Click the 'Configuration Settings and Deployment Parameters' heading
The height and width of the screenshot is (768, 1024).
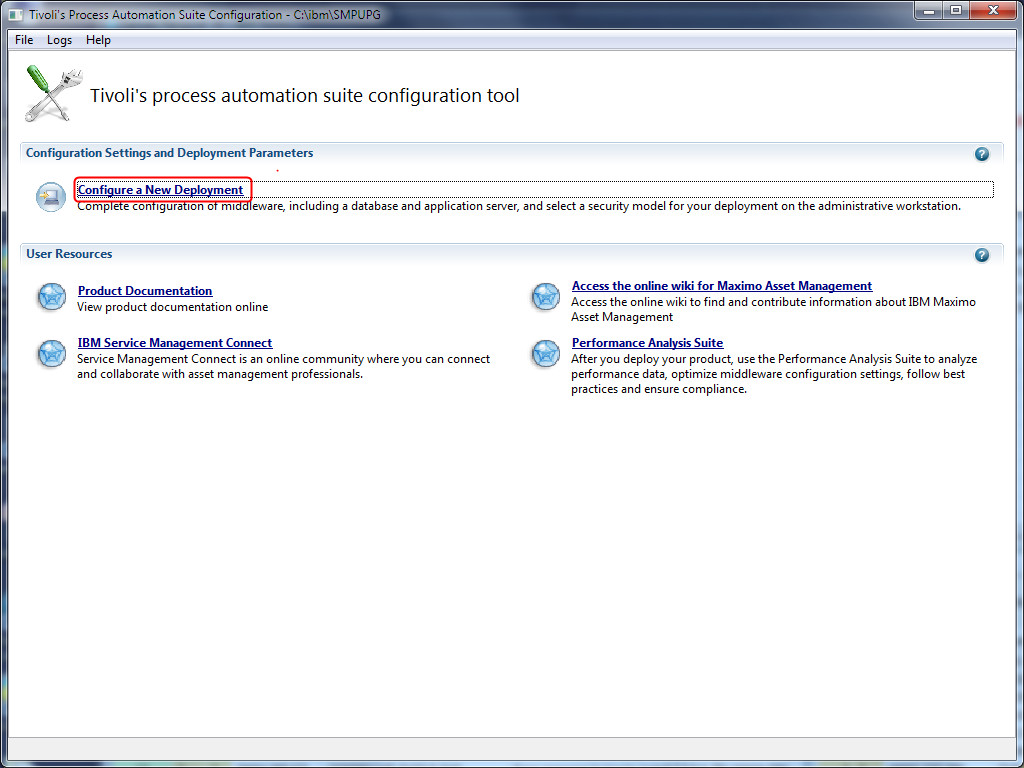coord(170,153)
